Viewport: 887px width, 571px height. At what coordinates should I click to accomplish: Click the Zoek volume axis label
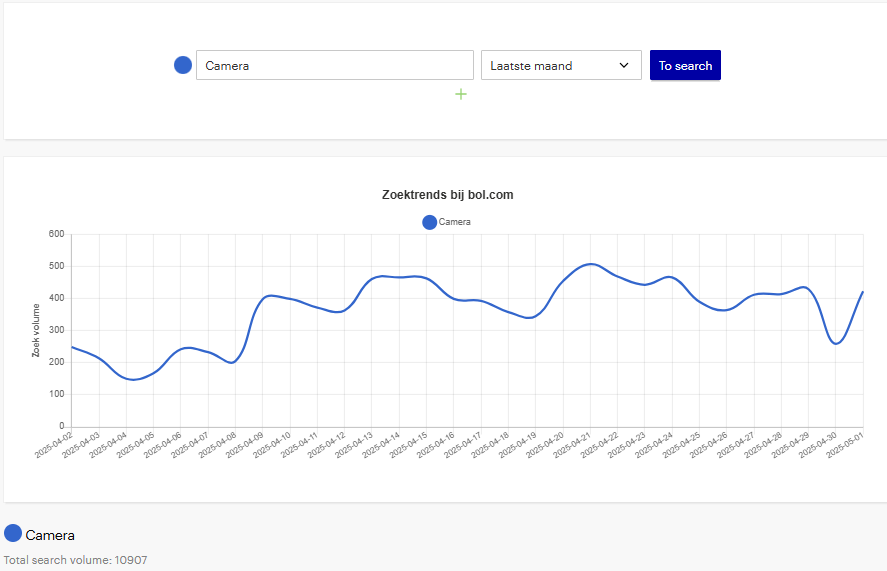coord(36,330)
